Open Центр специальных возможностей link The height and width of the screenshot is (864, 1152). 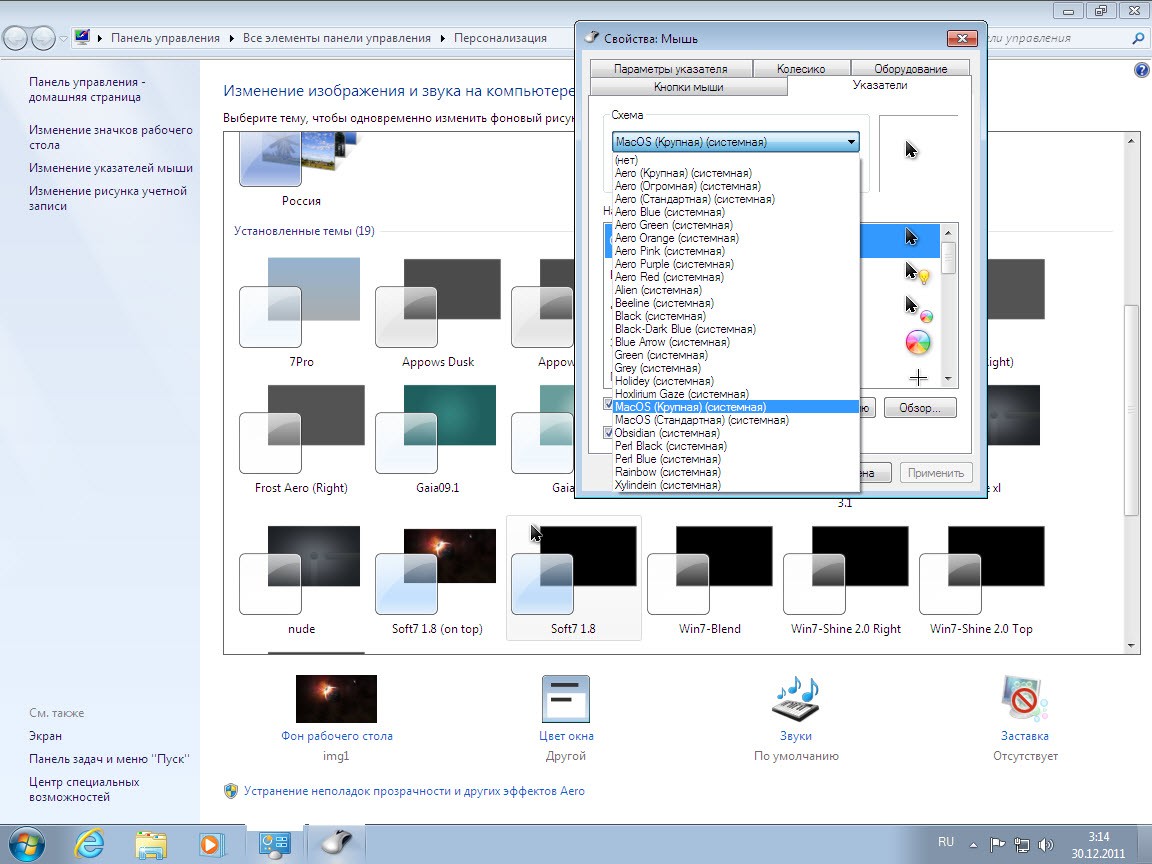84,790
